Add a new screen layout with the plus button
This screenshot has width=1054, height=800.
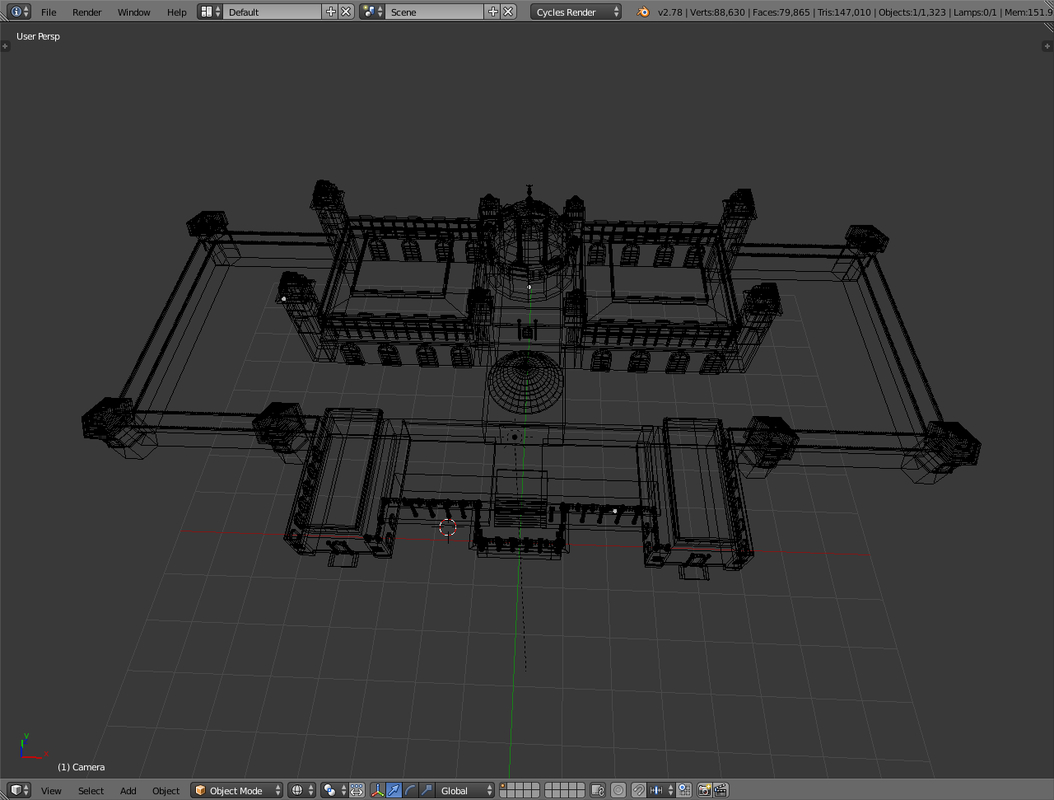(330, 12)
